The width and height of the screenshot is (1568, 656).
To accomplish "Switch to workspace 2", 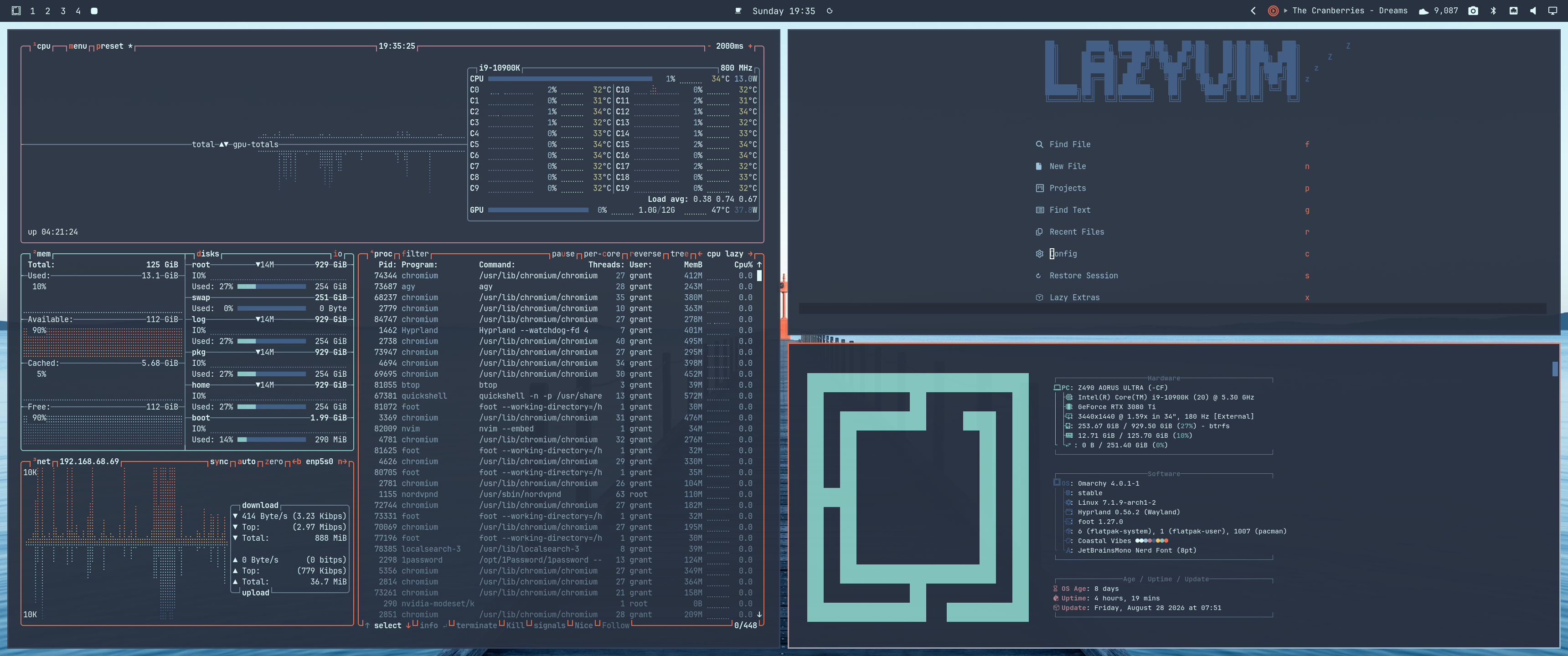I will click(x=47, y=11).
